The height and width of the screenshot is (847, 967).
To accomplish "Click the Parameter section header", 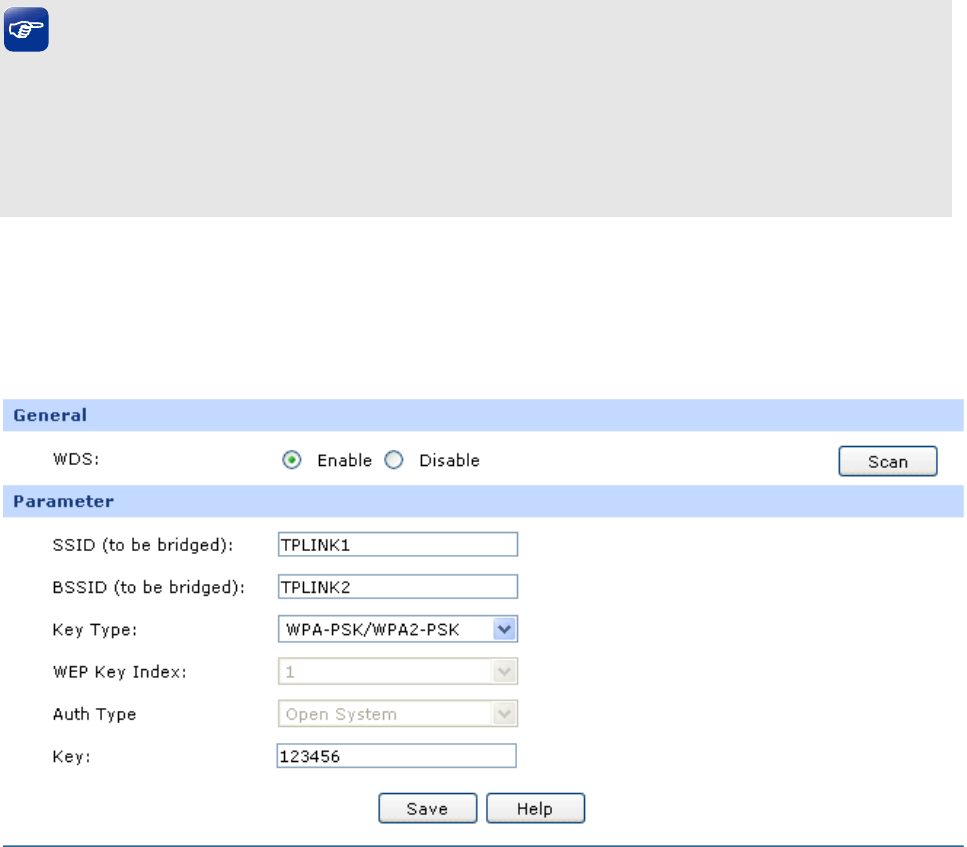I will (x=484, y=501).
